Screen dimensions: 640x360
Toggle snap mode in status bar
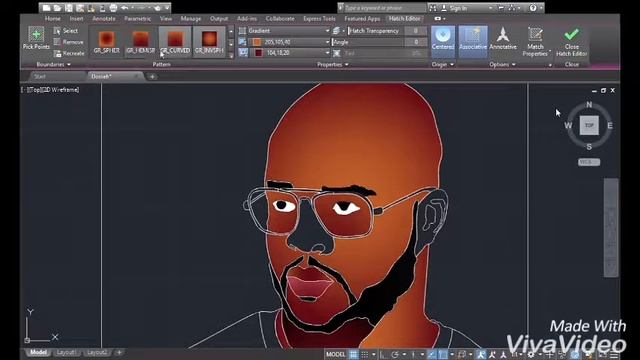click(x=364, y=354)
